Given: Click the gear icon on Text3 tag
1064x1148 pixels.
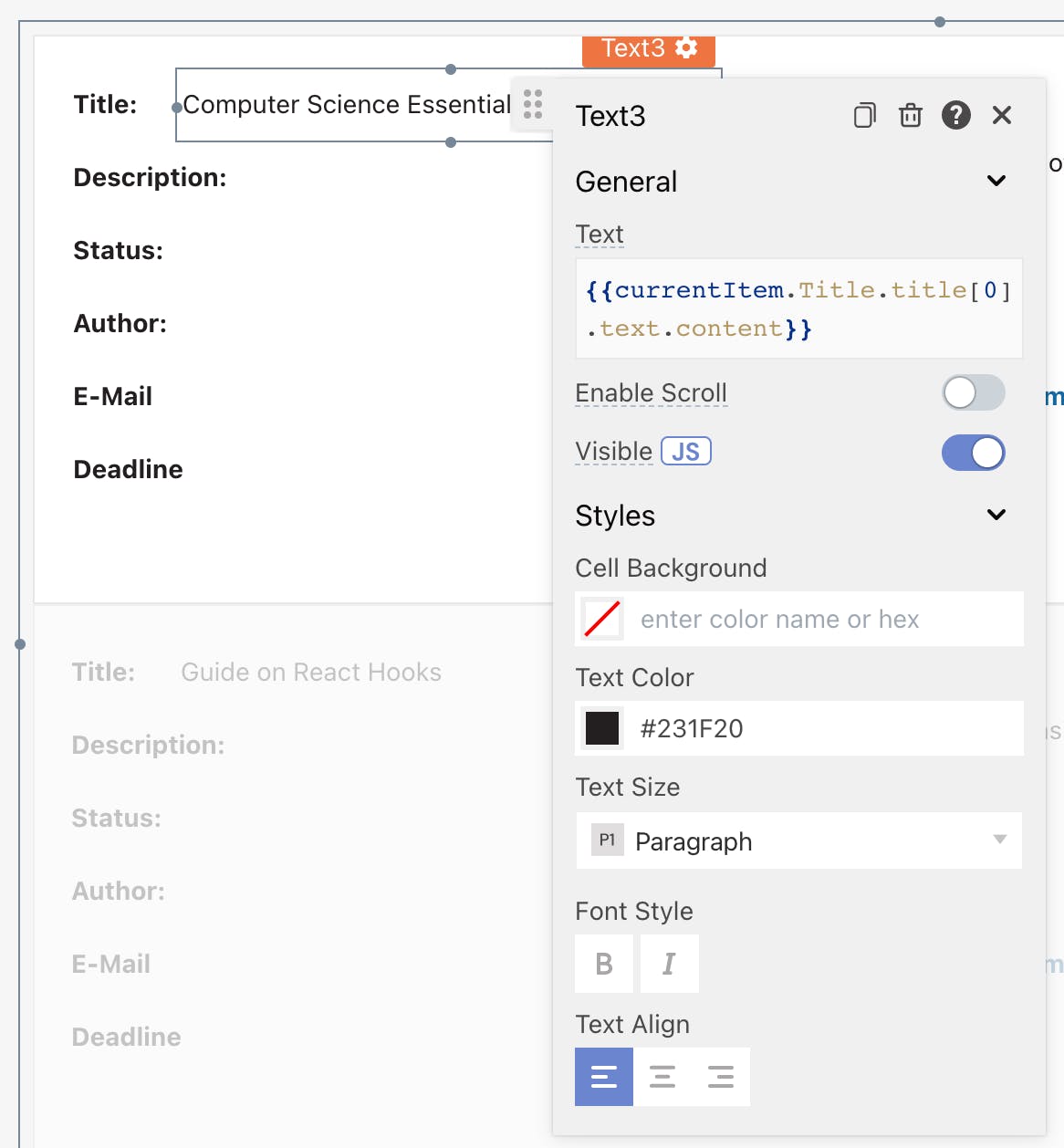Looking at the screenshot, I should pyautogui.click(x=687, y=48).
